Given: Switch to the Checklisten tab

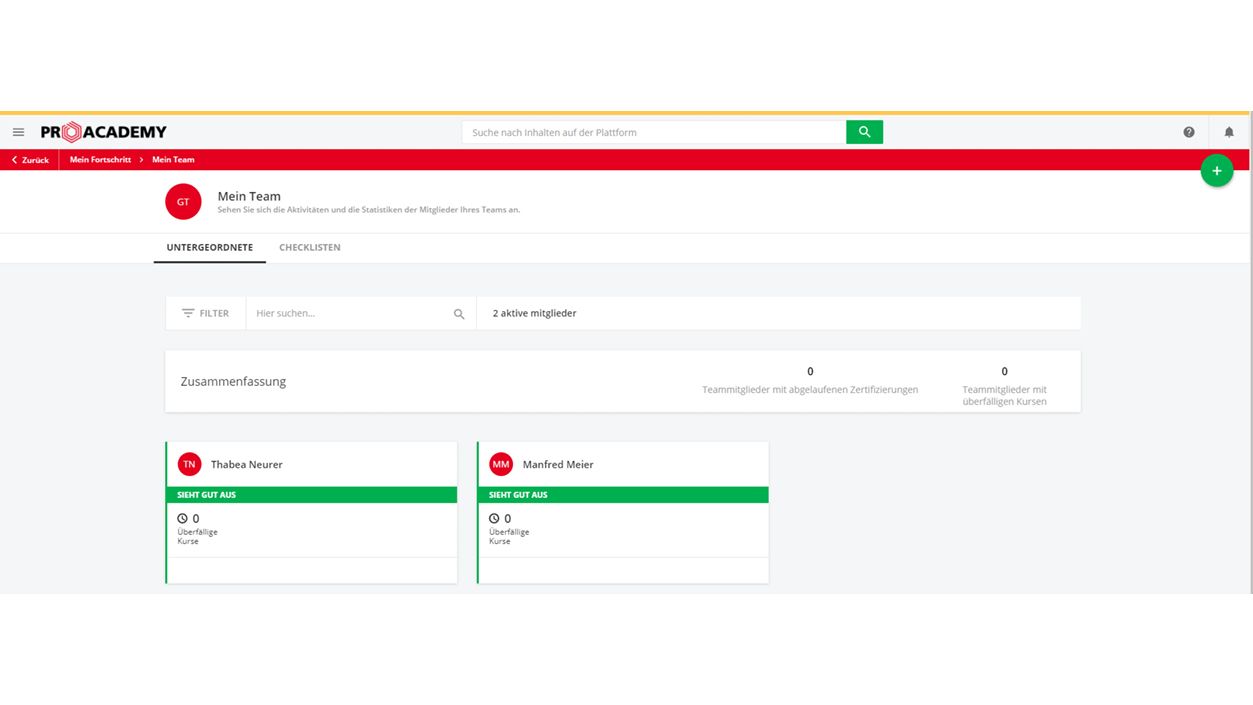Looking at the screenshot, I should click(x=310, y=248).
